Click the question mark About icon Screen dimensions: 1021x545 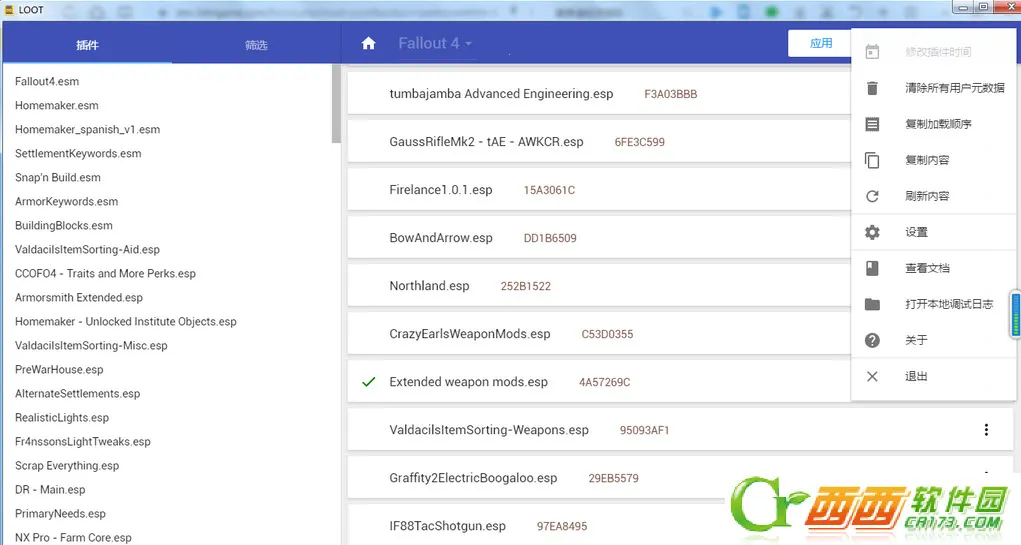(x=872, y=340)
